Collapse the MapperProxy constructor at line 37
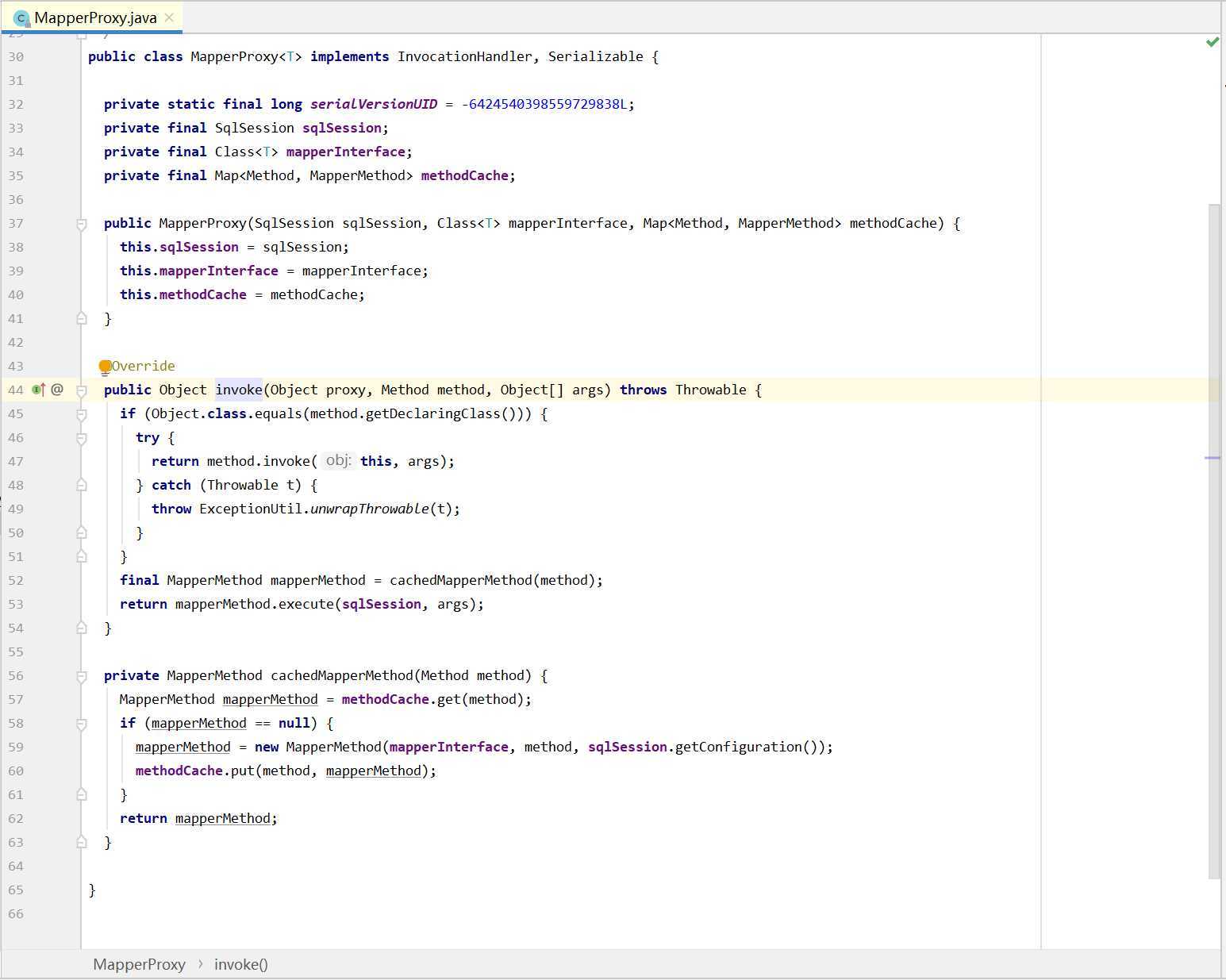This screenshot has height=980, width=1226. point(81,224)
